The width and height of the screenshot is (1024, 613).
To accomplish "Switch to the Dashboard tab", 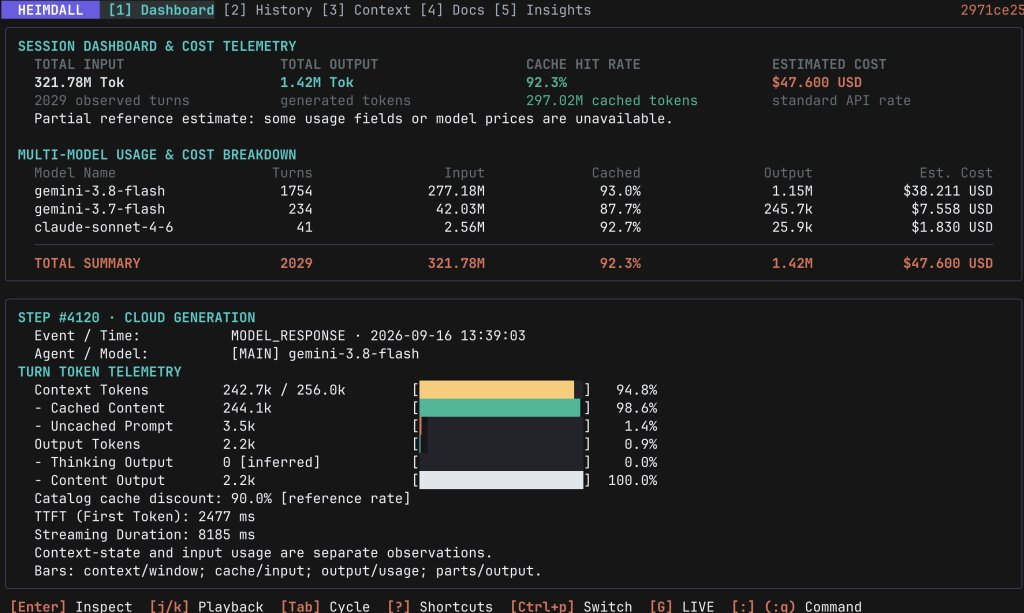I will tap(161, 10).
